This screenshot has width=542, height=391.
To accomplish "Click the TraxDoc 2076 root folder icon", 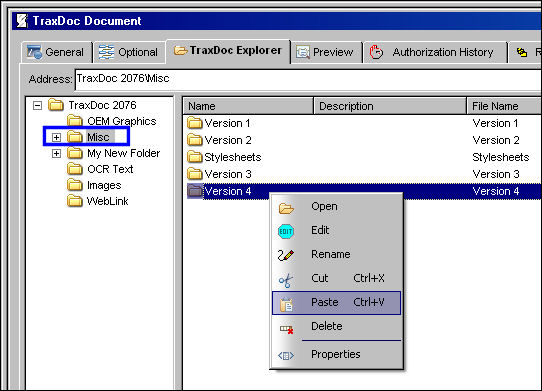I will (x=56, y=104).
